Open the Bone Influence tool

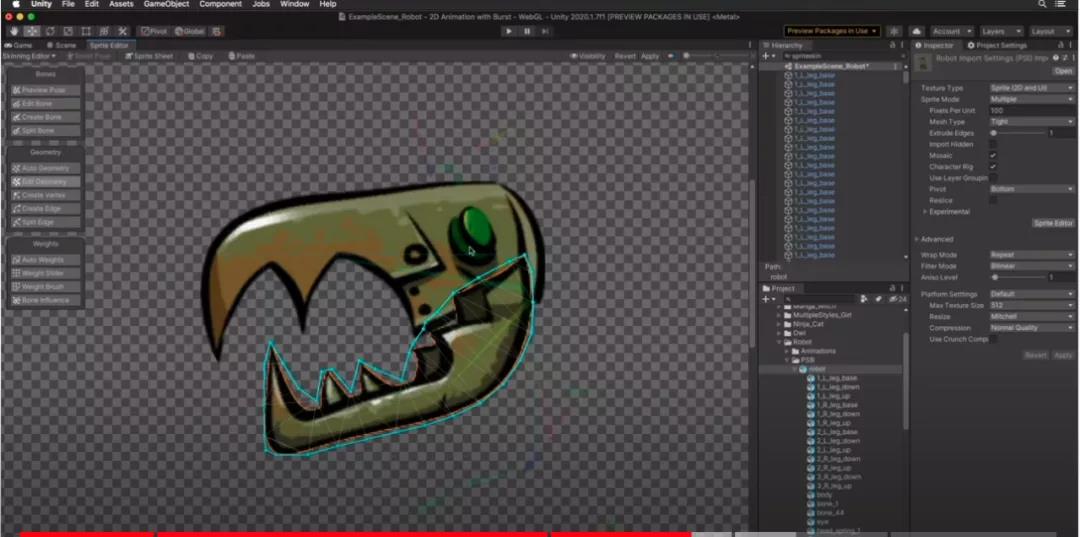pos(45,300)
